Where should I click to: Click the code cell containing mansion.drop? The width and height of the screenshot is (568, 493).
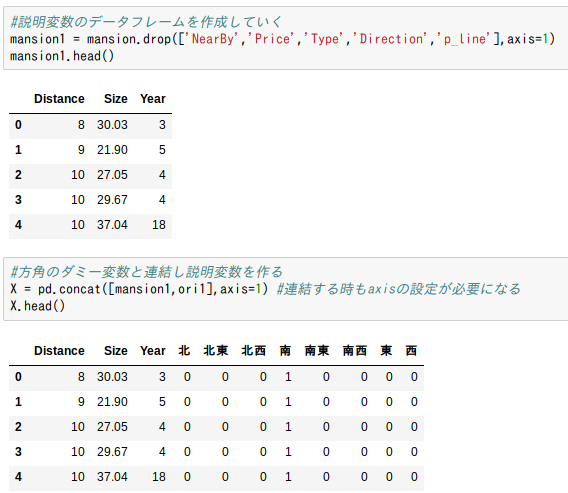(285, 38)
